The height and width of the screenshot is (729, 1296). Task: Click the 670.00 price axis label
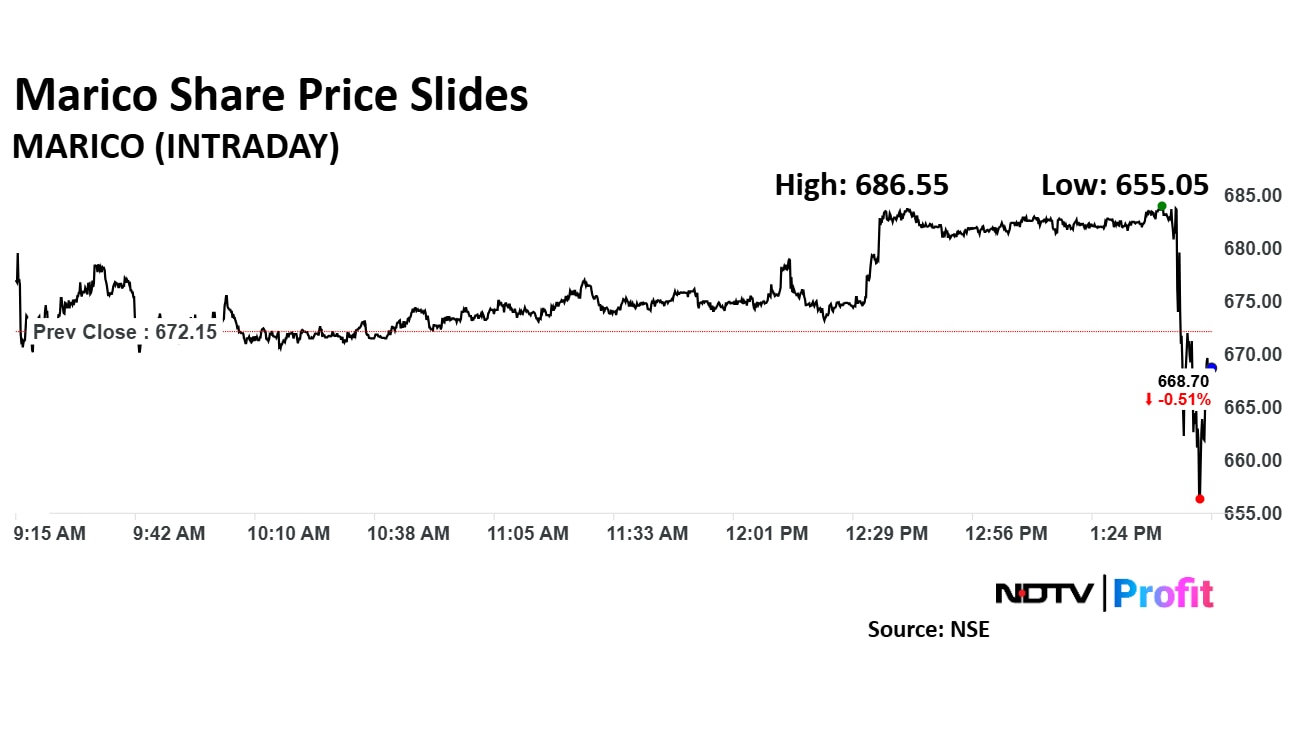(x=1253, y=354)
